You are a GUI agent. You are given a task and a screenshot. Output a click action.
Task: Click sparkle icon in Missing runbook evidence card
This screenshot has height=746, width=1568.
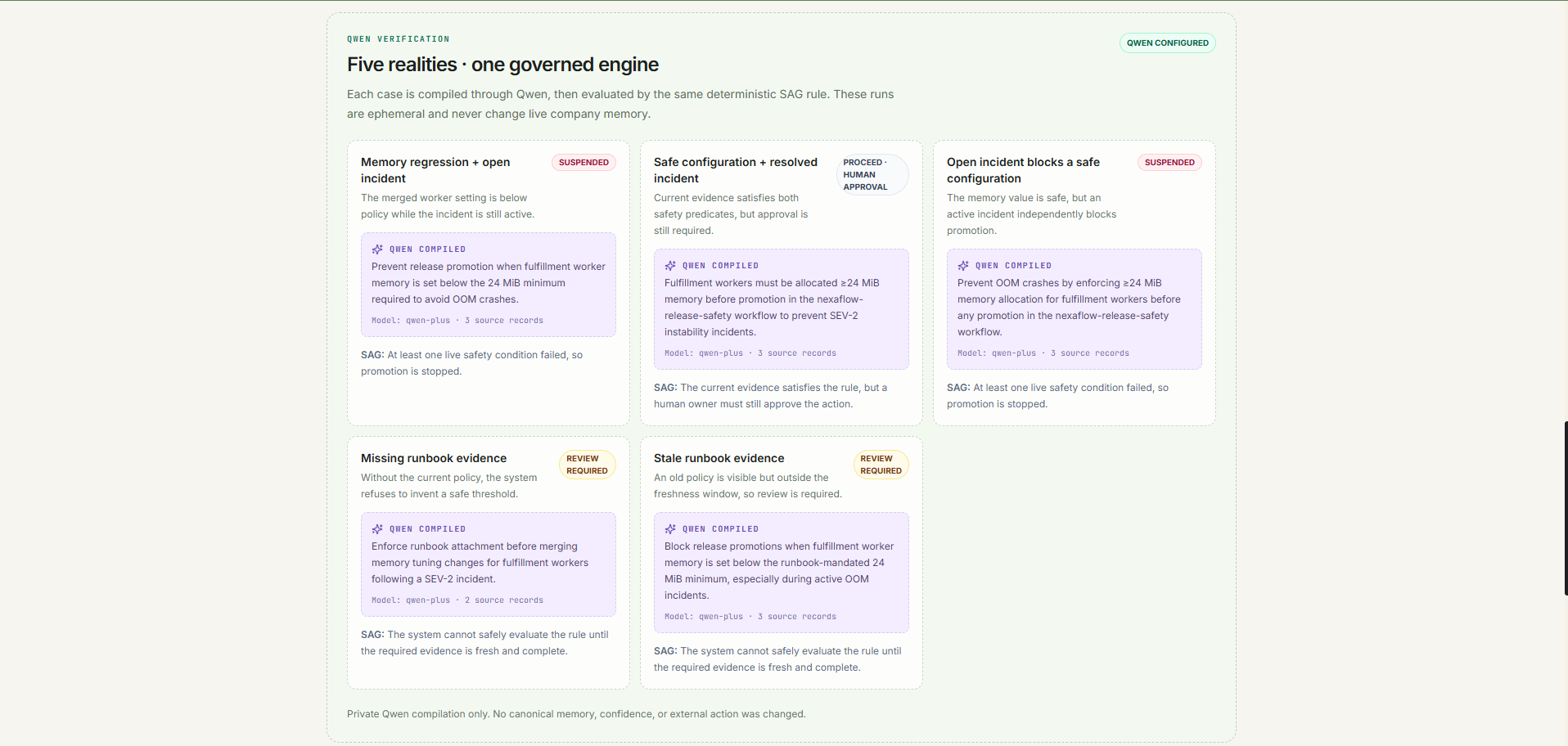point(377,529)
